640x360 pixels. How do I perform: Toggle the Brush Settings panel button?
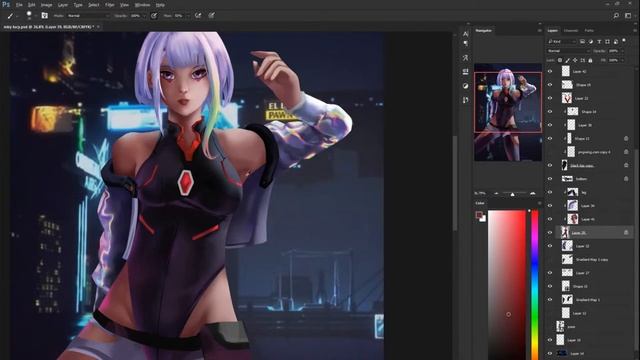pyautogui.click(x=44, y=16)
